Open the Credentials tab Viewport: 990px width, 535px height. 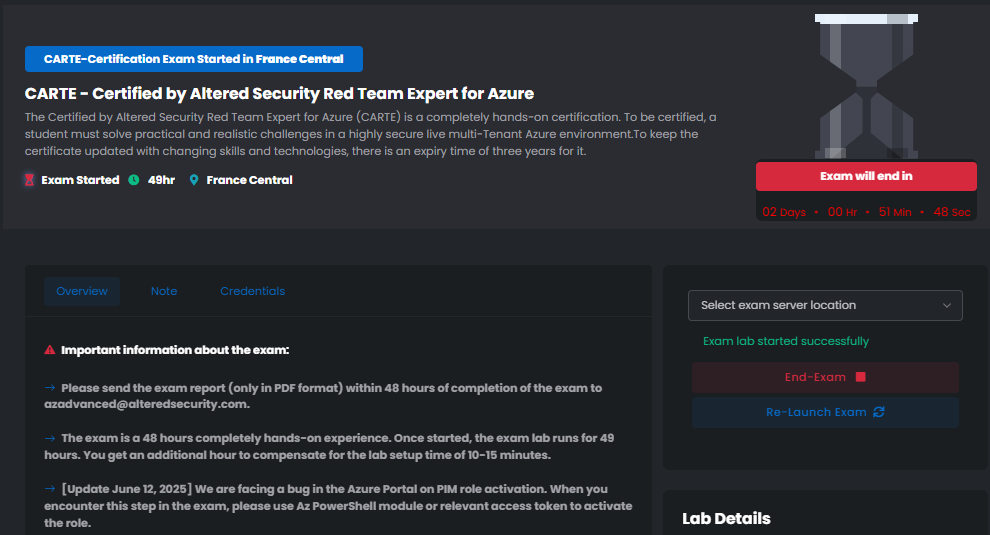tap(253, 291)
